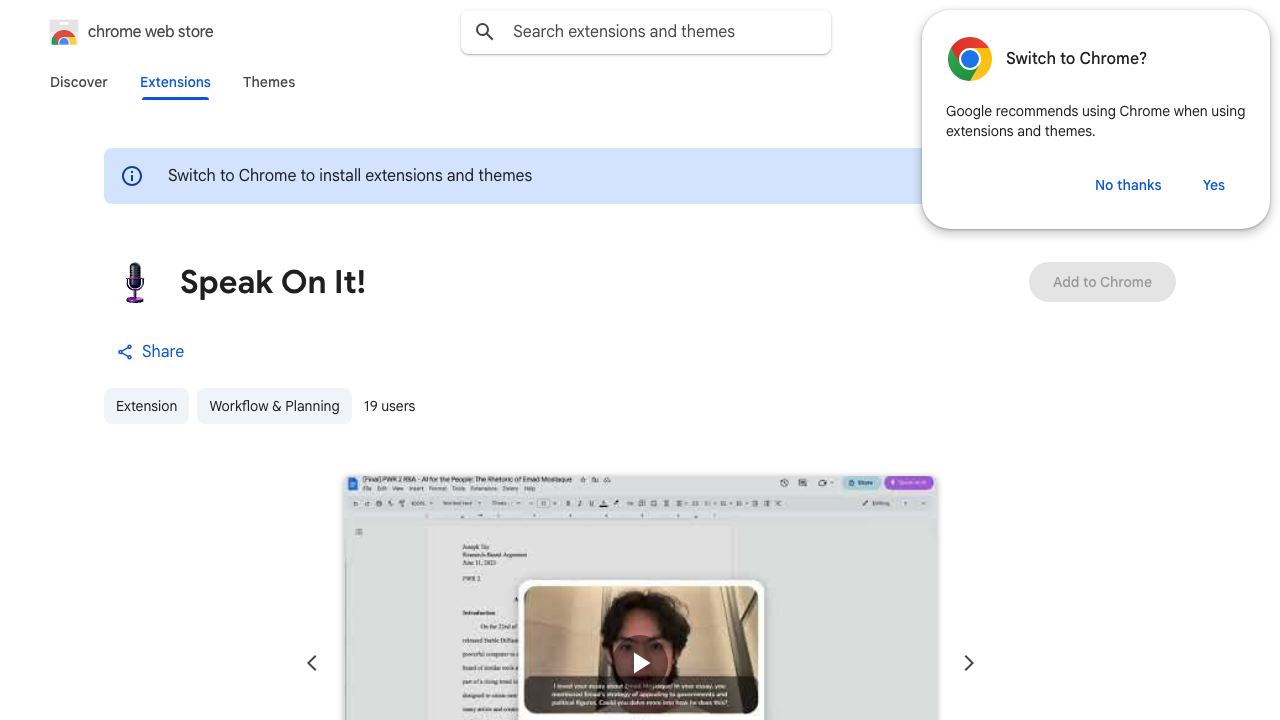This screenshot has width=1280, height=720.
Task: Click the Add to Chrome button
Action: click(x=1102, y=282)
